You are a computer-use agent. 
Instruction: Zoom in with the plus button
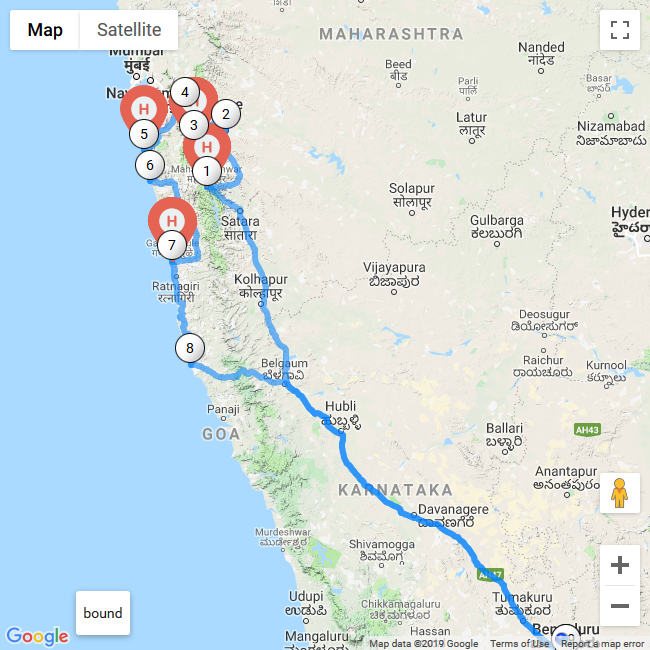tap(620, 565)
